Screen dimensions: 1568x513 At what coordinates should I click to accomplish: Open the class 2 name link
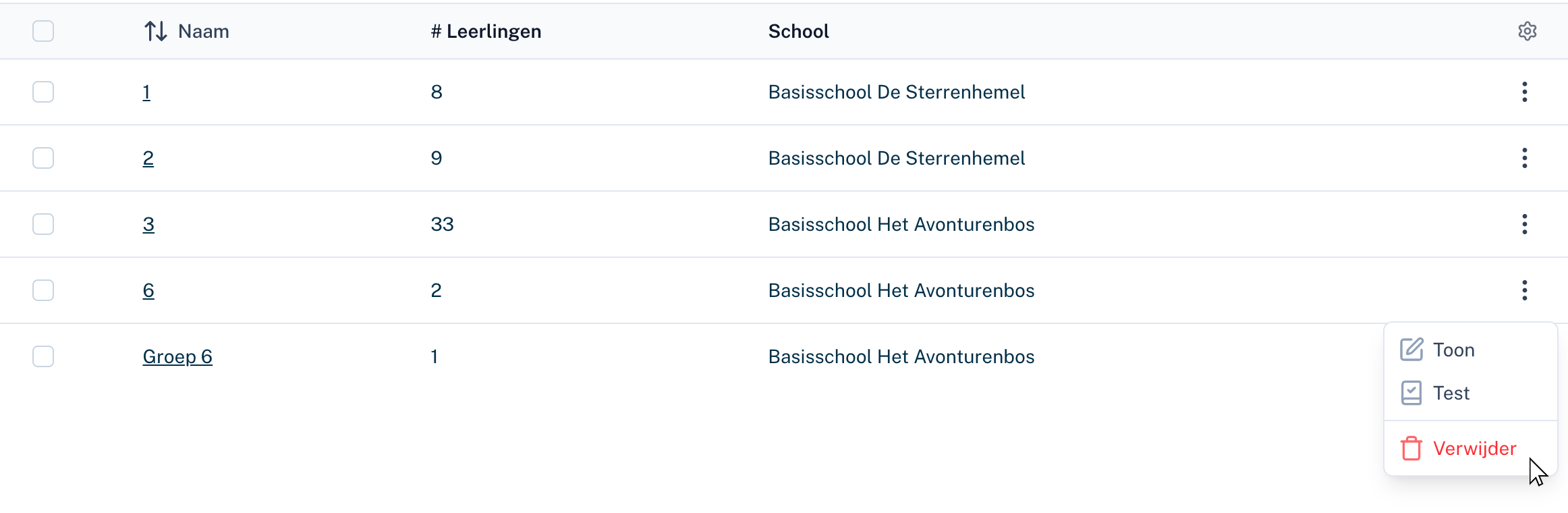click(x=148, y=158)
